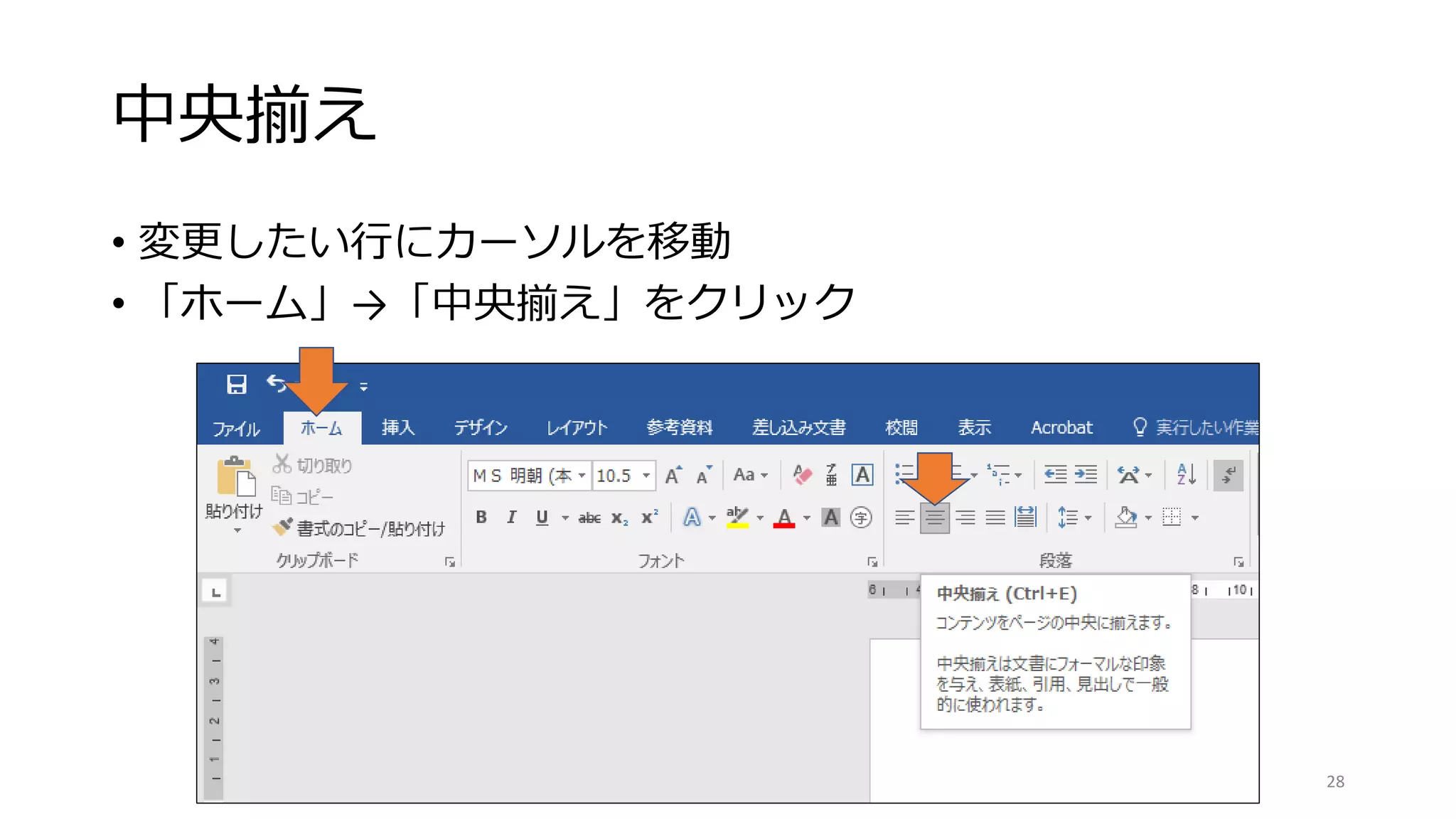This screenshot has width=1456, height=819.
Task: Click the ruby phonetic guide icon
Action: point(831,475)
